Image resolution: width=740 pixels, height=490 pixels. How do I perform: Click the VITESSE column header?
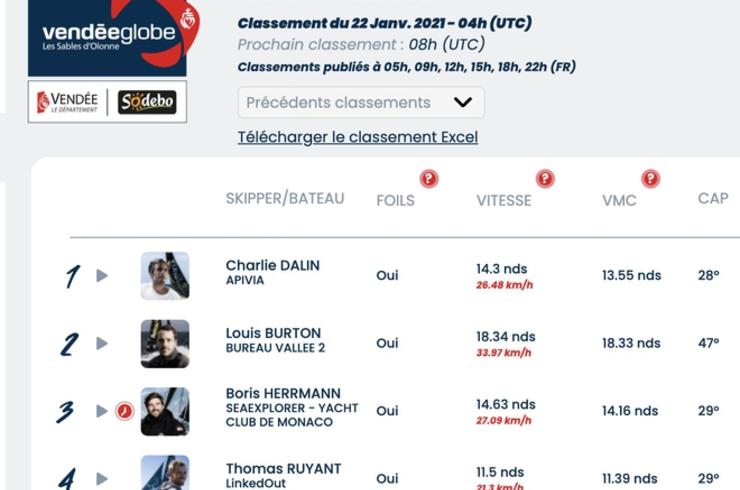(x=504, y=201)
